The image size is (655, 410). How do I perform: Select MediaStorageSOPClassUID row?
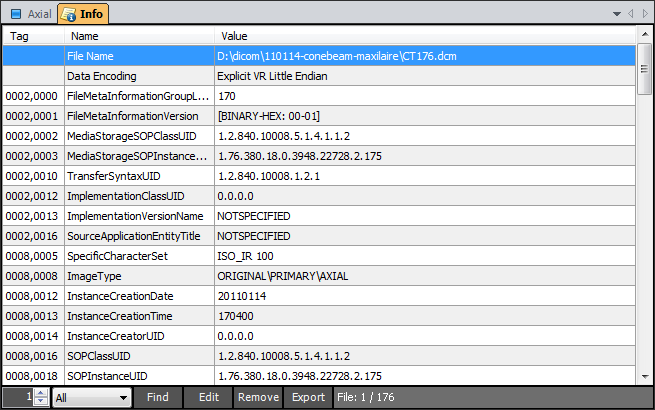click(319, 136)
